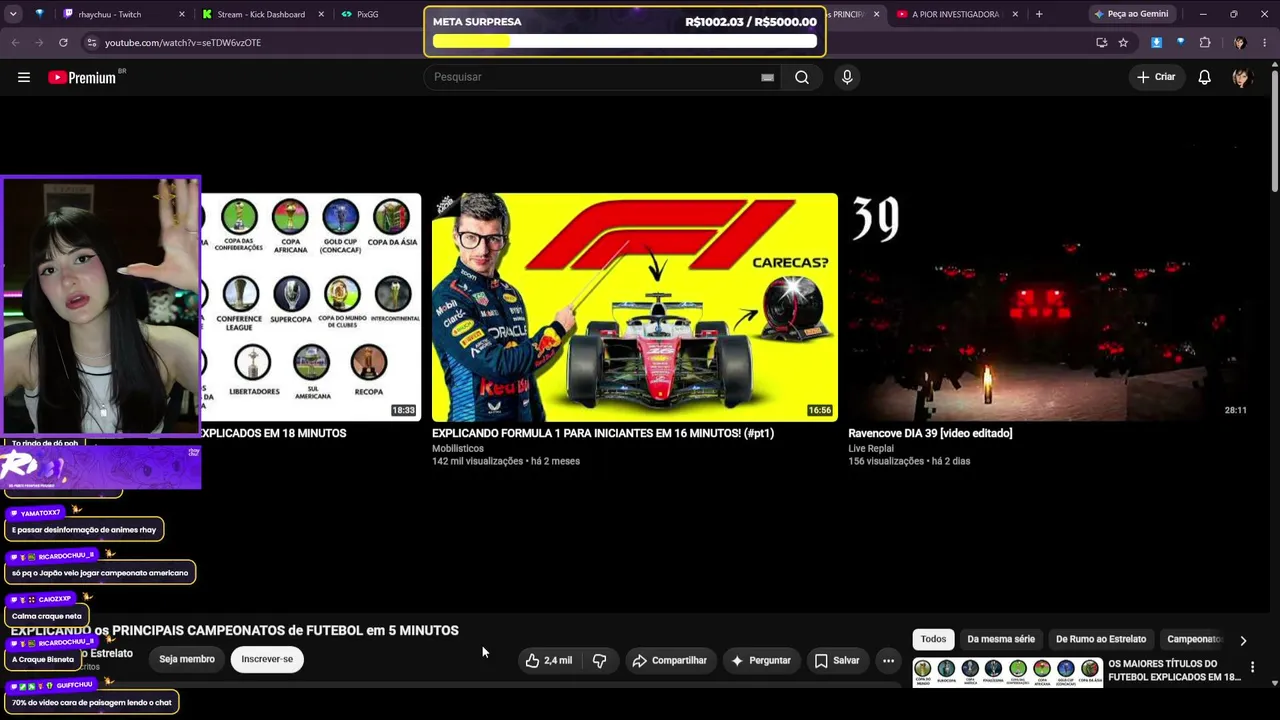Open options menu for MAIORES TÍTULOS suggestion
Viewport: 1280px width, 720px height.
point(1252,667)
